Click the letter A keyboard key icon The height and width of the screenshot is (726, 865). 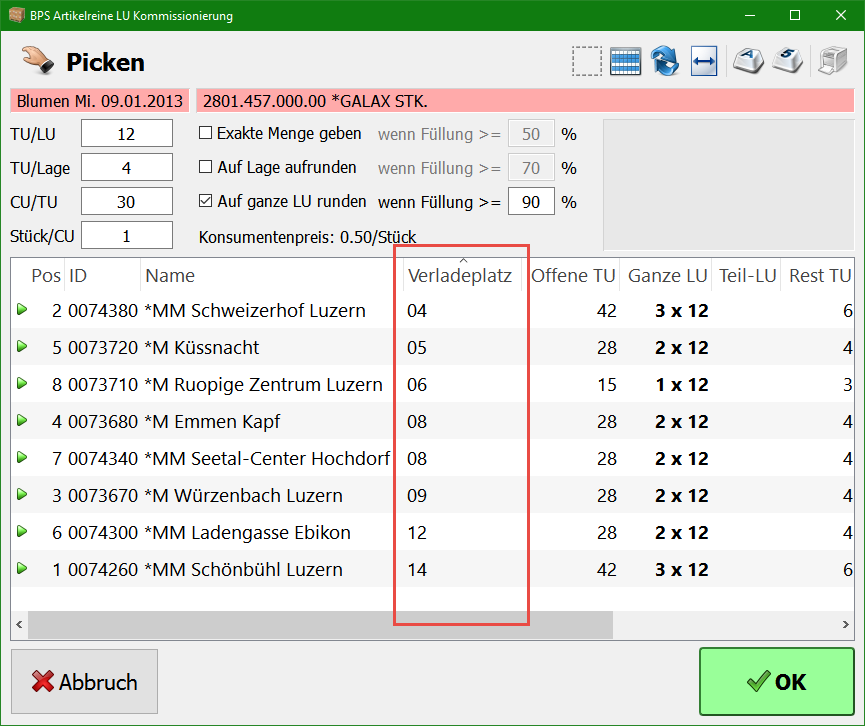[x=748, y=62]
